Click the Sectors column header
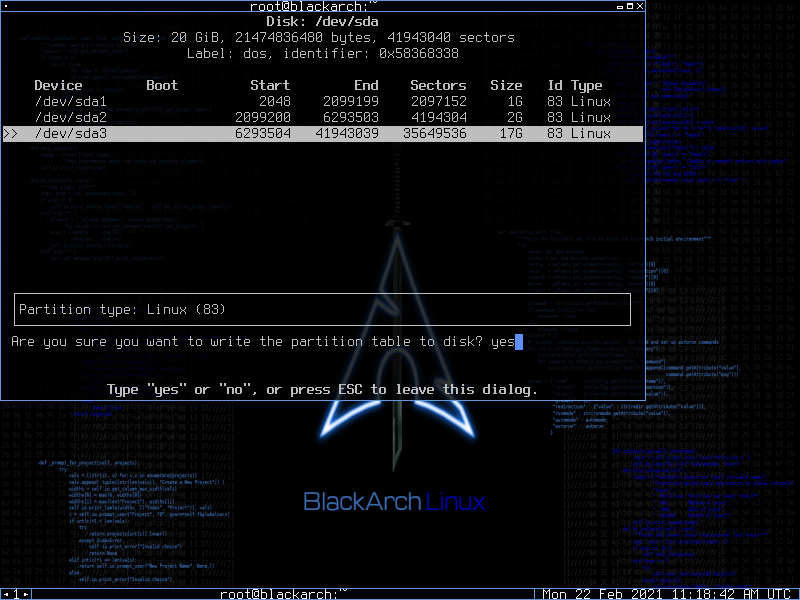The width and height of the screenshot is (800, 600). click(x=438, y=85)
